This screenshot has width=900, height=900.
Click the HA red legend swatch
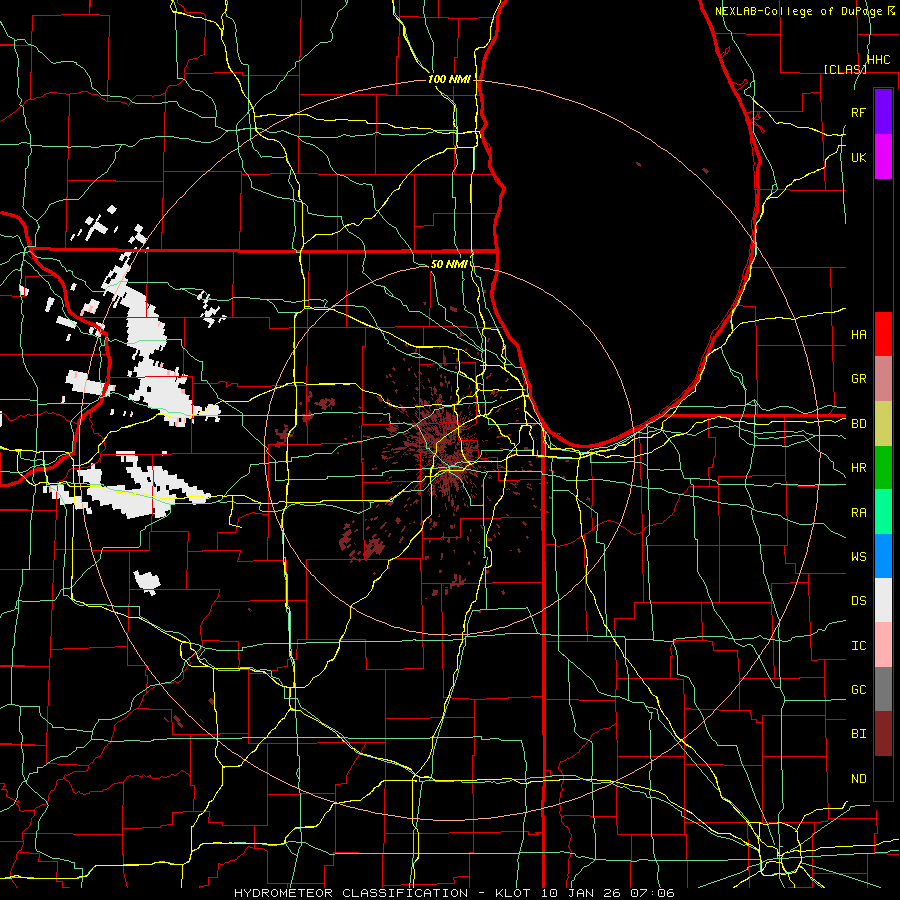coord(883,334)
